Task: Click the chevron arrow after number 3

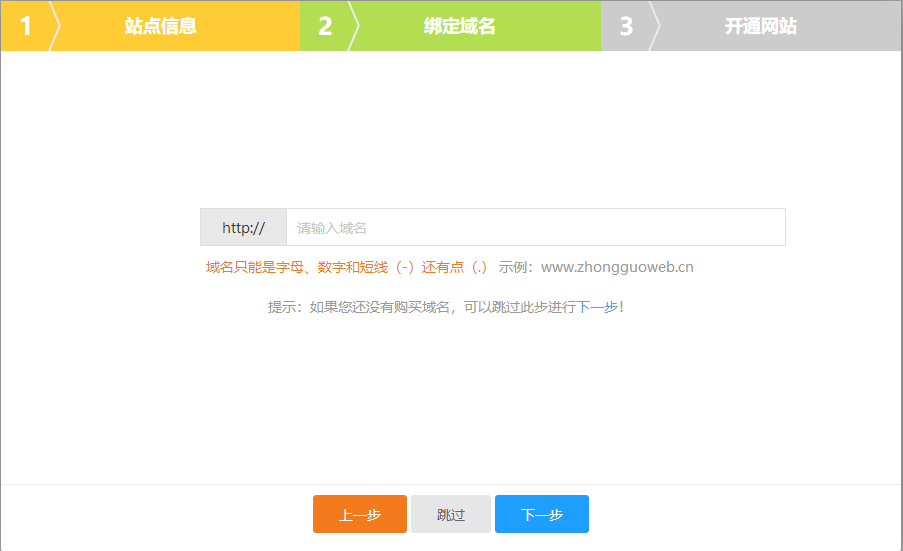Action: (655, 26)
